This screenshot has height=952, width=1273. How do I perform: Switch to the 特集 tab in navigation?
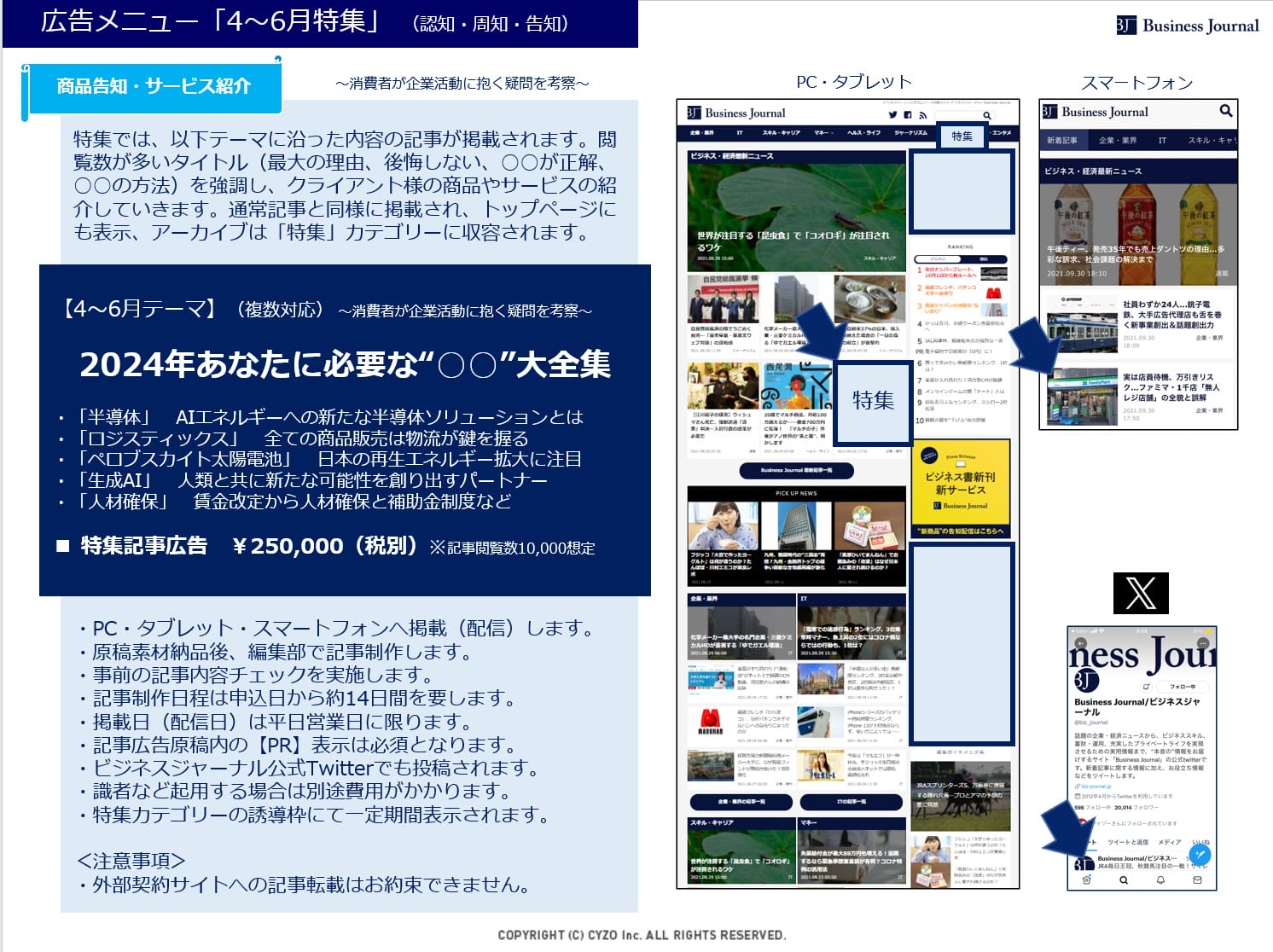click(x=962, y=136)
